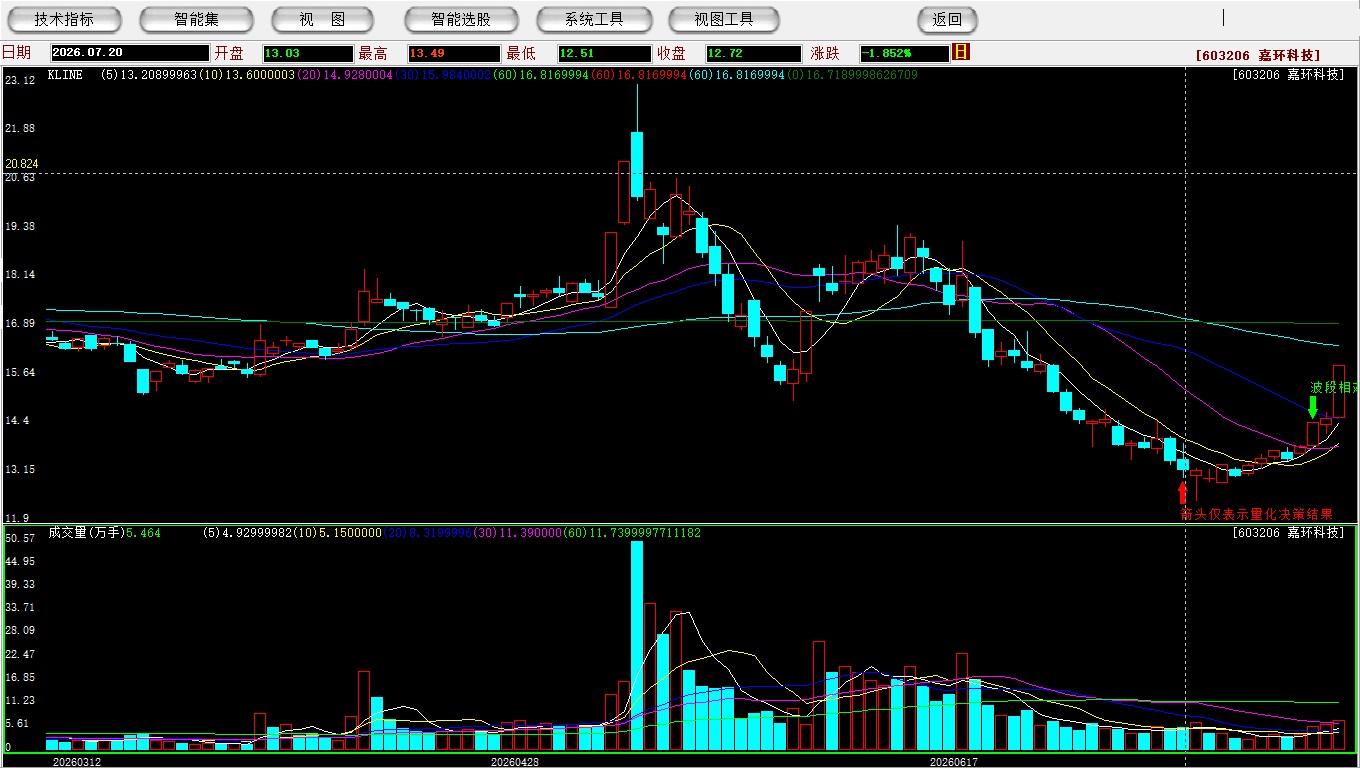Select the 涨跌 value -1.852%
1360x768 pixels.
(x=904, y=53)
